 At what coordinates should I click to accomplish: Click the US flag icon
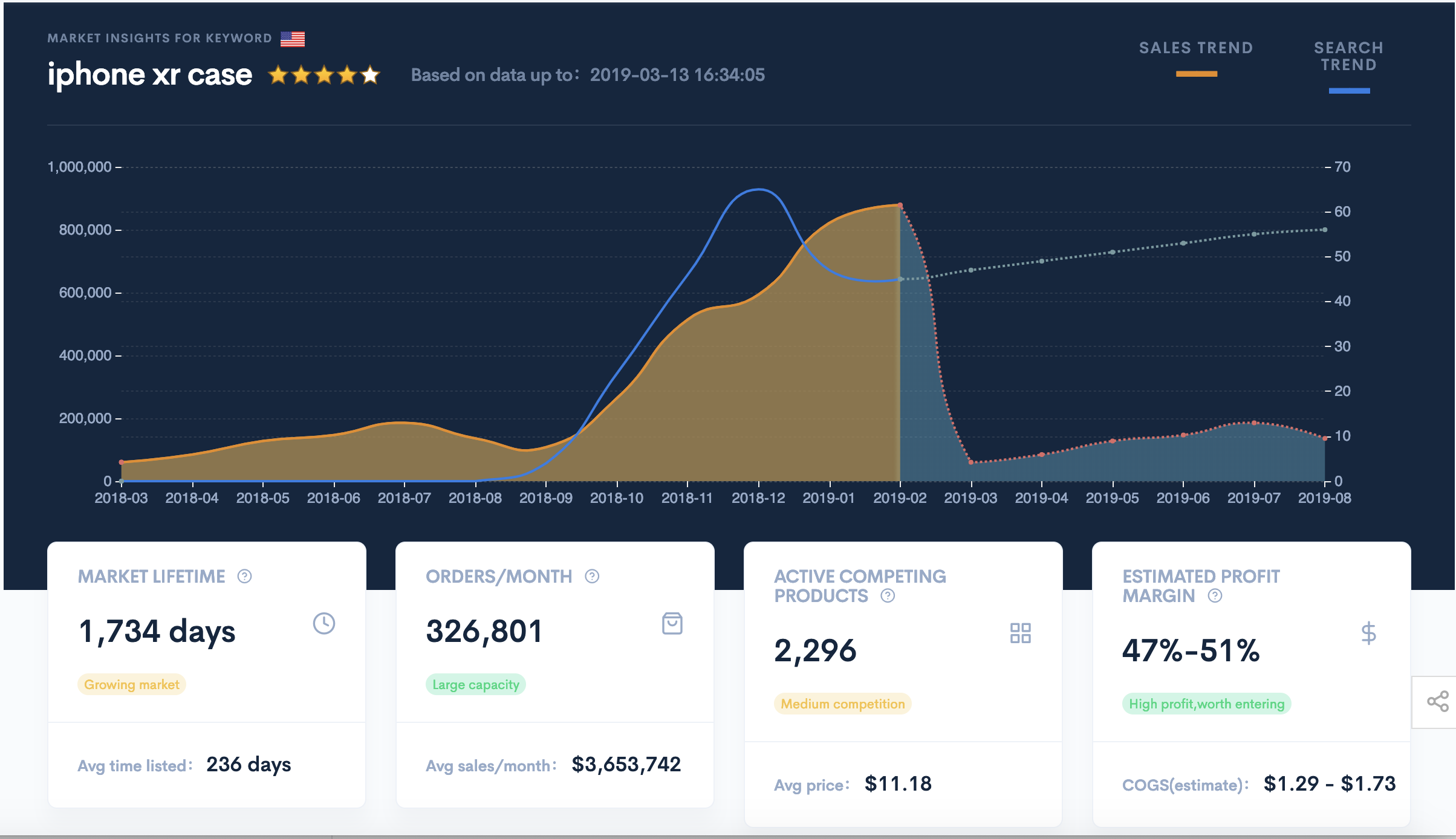293,39
